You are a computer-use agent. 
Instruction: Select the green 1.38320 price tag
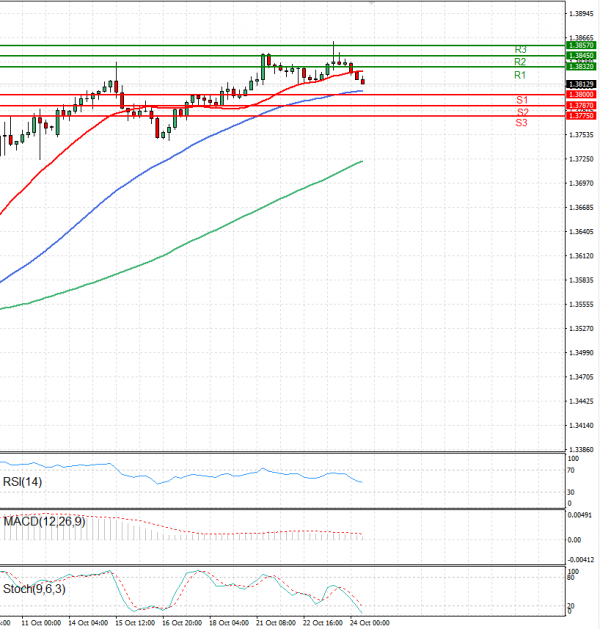coord(581,67)
